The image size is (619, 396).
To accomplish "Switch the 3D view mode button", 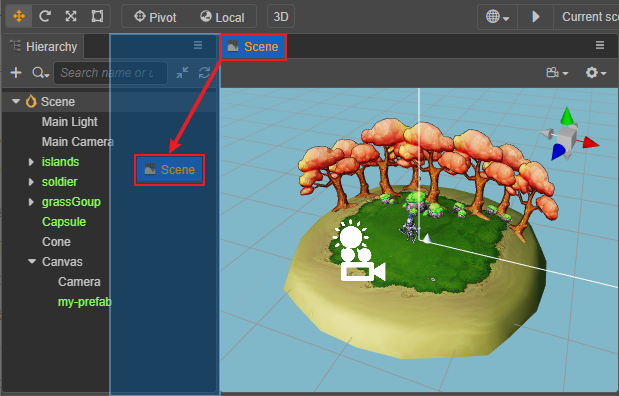I will (281, 17).
